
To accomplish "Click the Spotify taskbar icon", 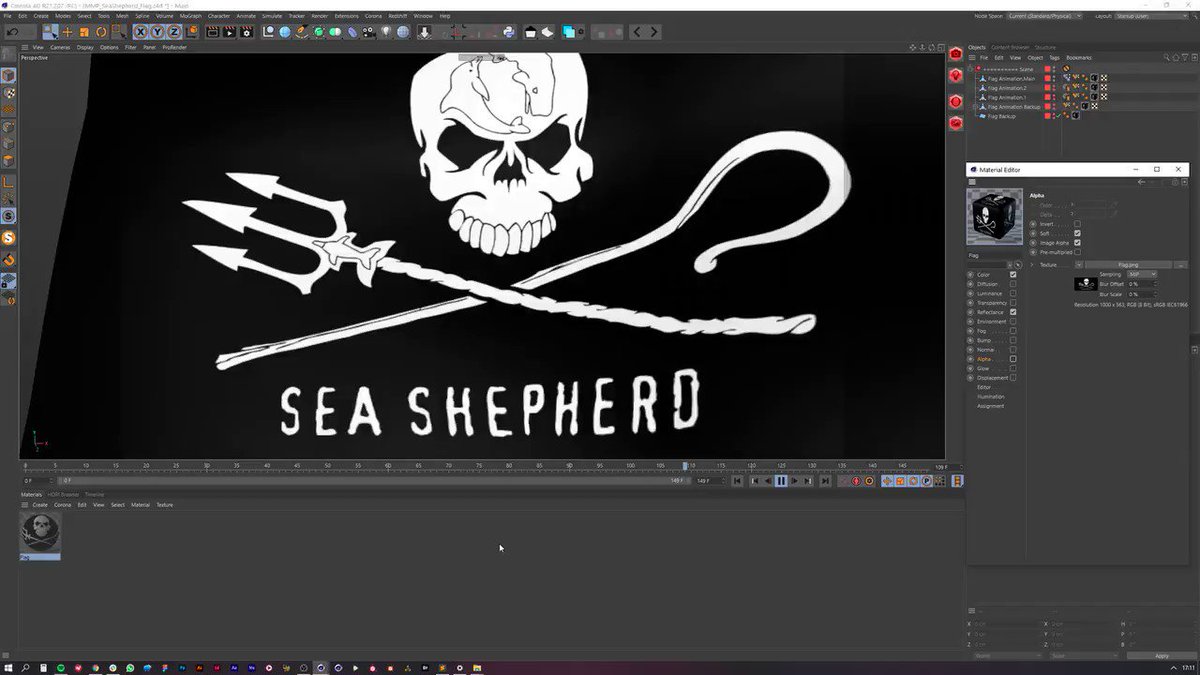I will (x=60, y=667).
